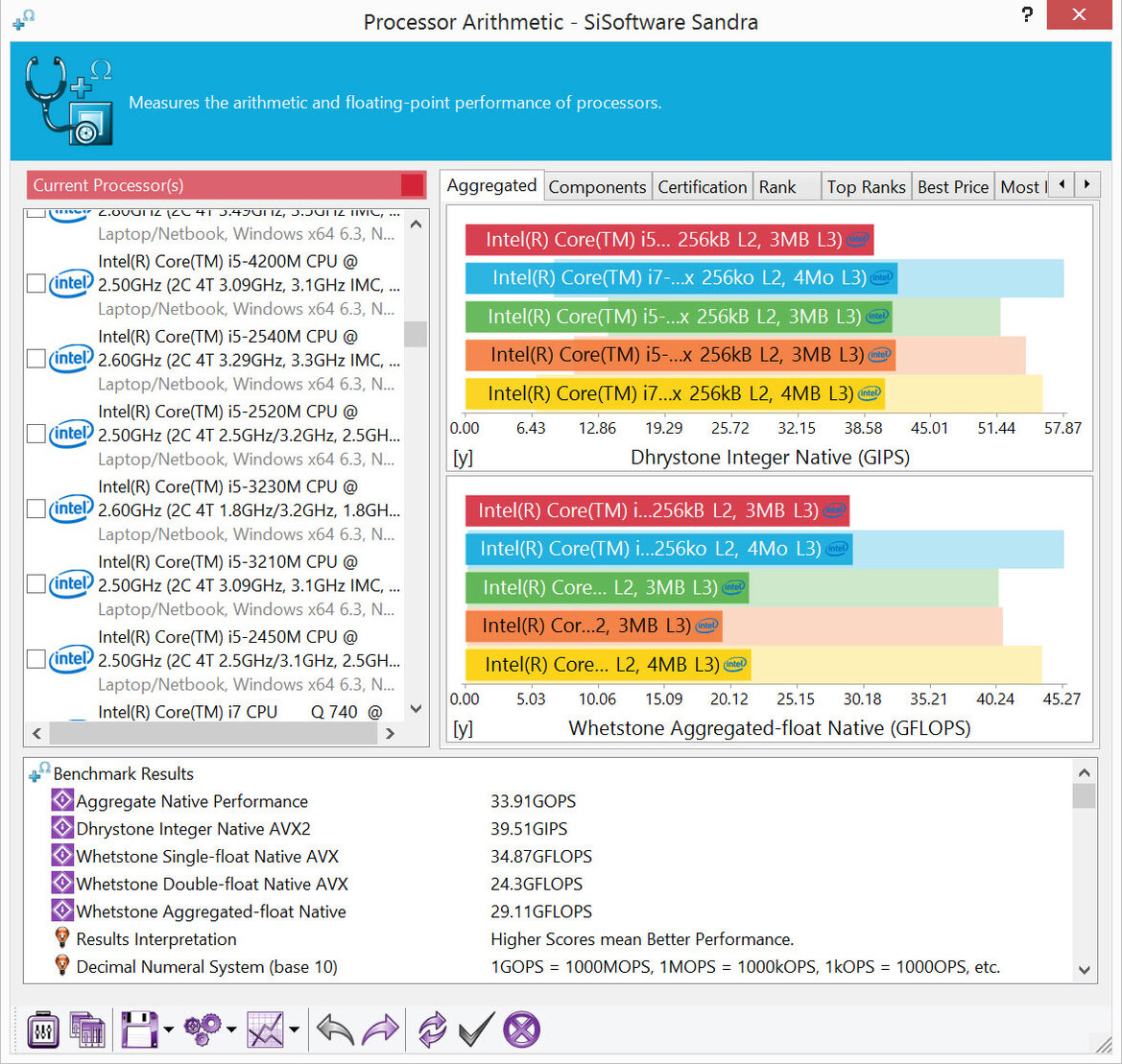Click the OK checkmark icon
The height and width of the screenshot is (1064, 1122).
(476, 1029)
